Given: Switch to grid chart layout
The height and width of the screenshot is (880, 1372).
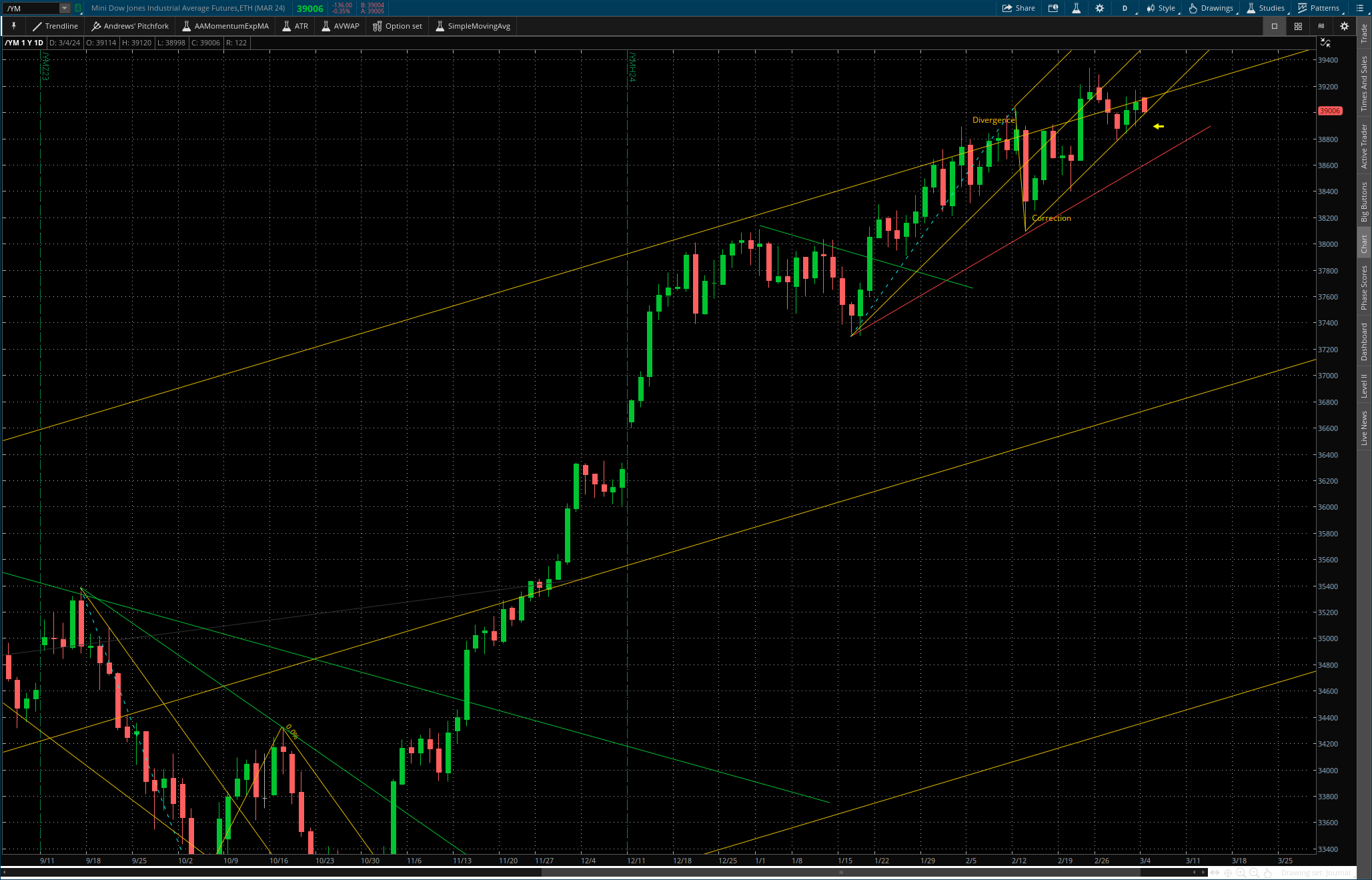Looking at the screenshot, I should point(1298,26).
